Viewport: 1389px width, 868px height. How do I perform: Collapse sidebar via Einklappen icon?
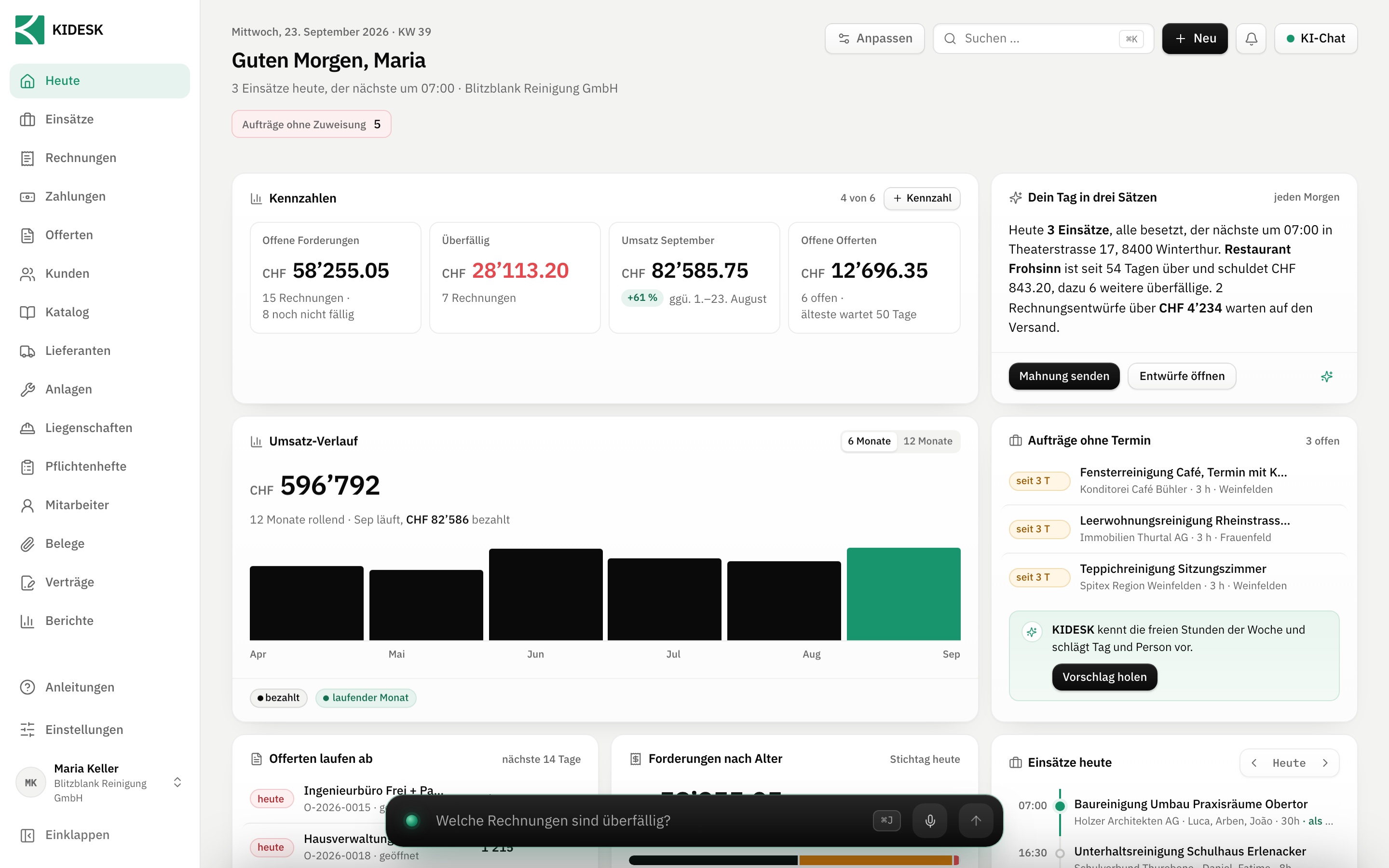27,835
